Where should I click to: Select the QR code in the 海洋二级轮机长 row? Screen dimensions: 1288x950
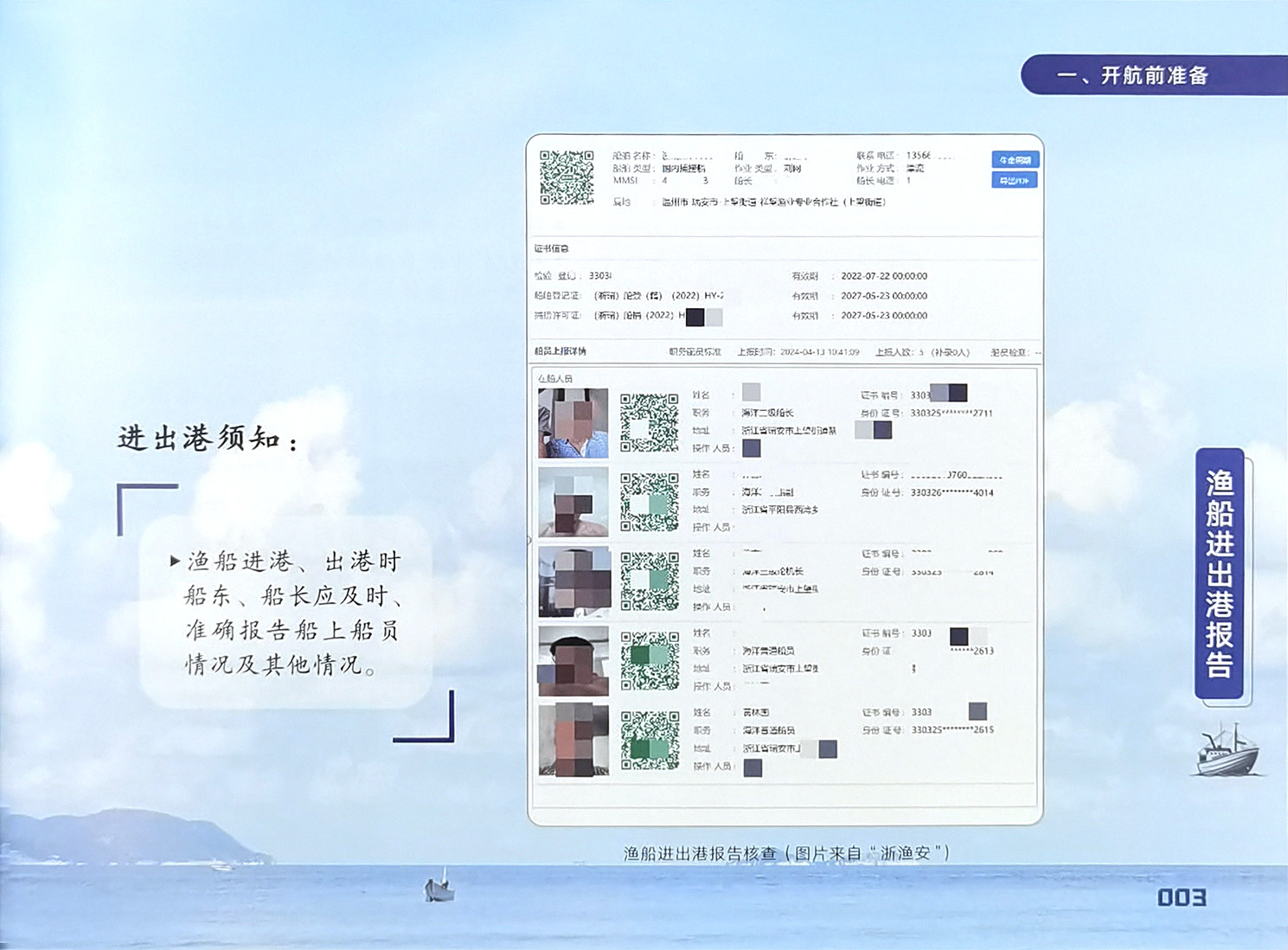point(649,581)
